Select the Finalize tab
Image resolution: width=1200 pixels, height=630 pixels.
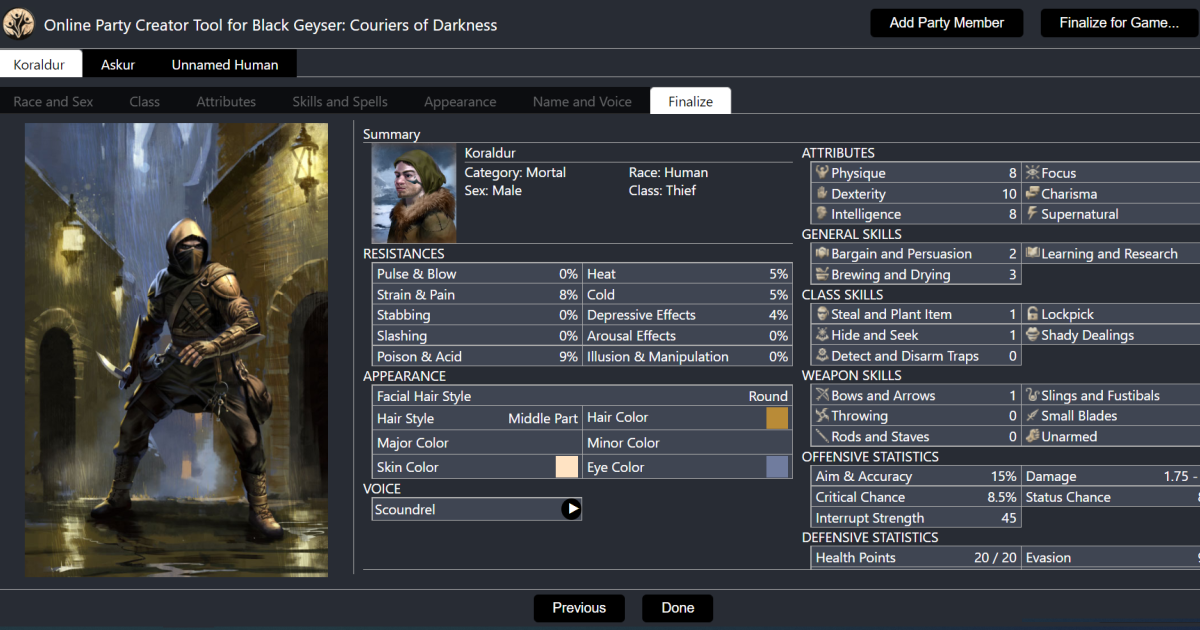tap(691, 101)
